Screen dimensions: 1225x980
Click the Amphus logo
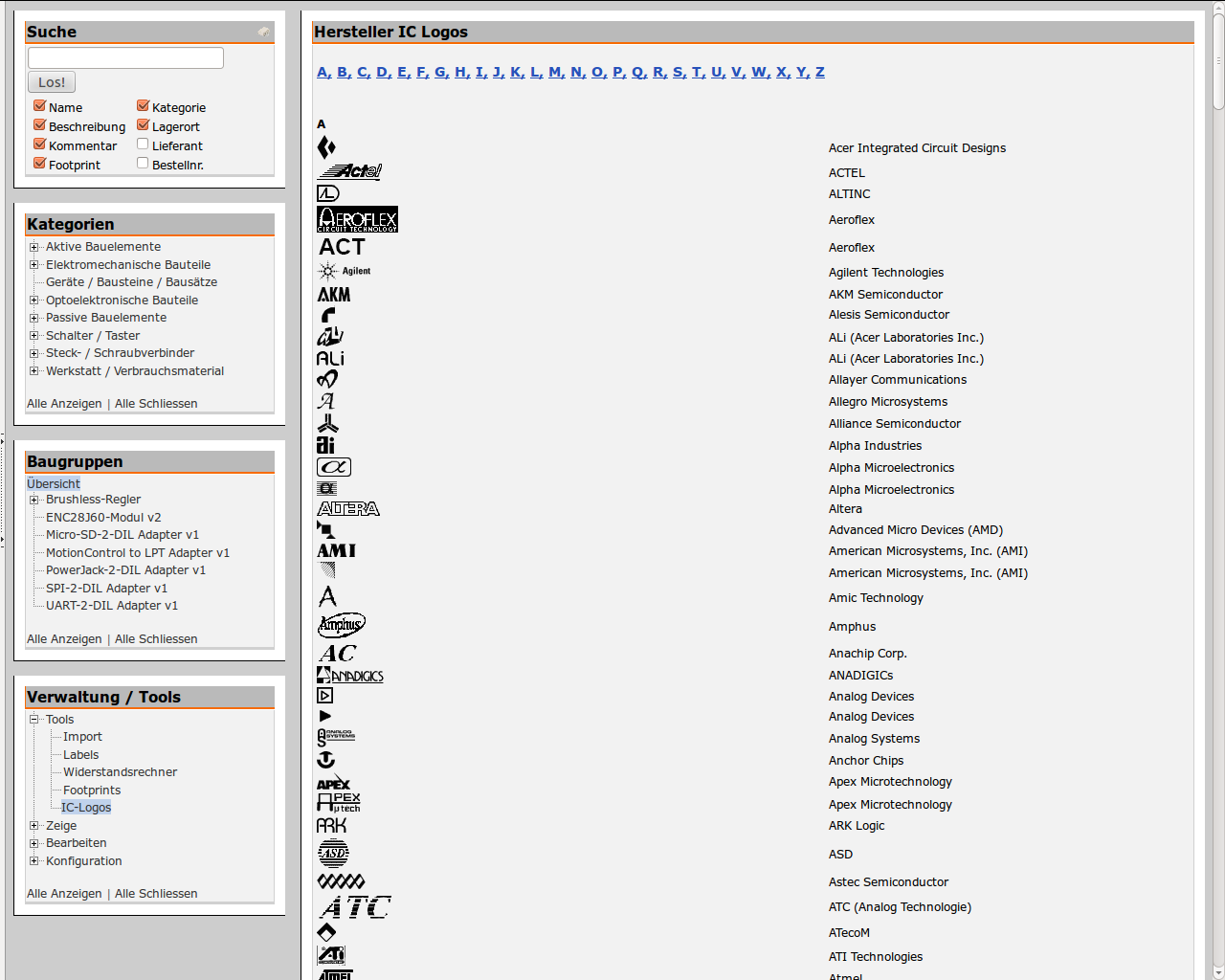341,625
